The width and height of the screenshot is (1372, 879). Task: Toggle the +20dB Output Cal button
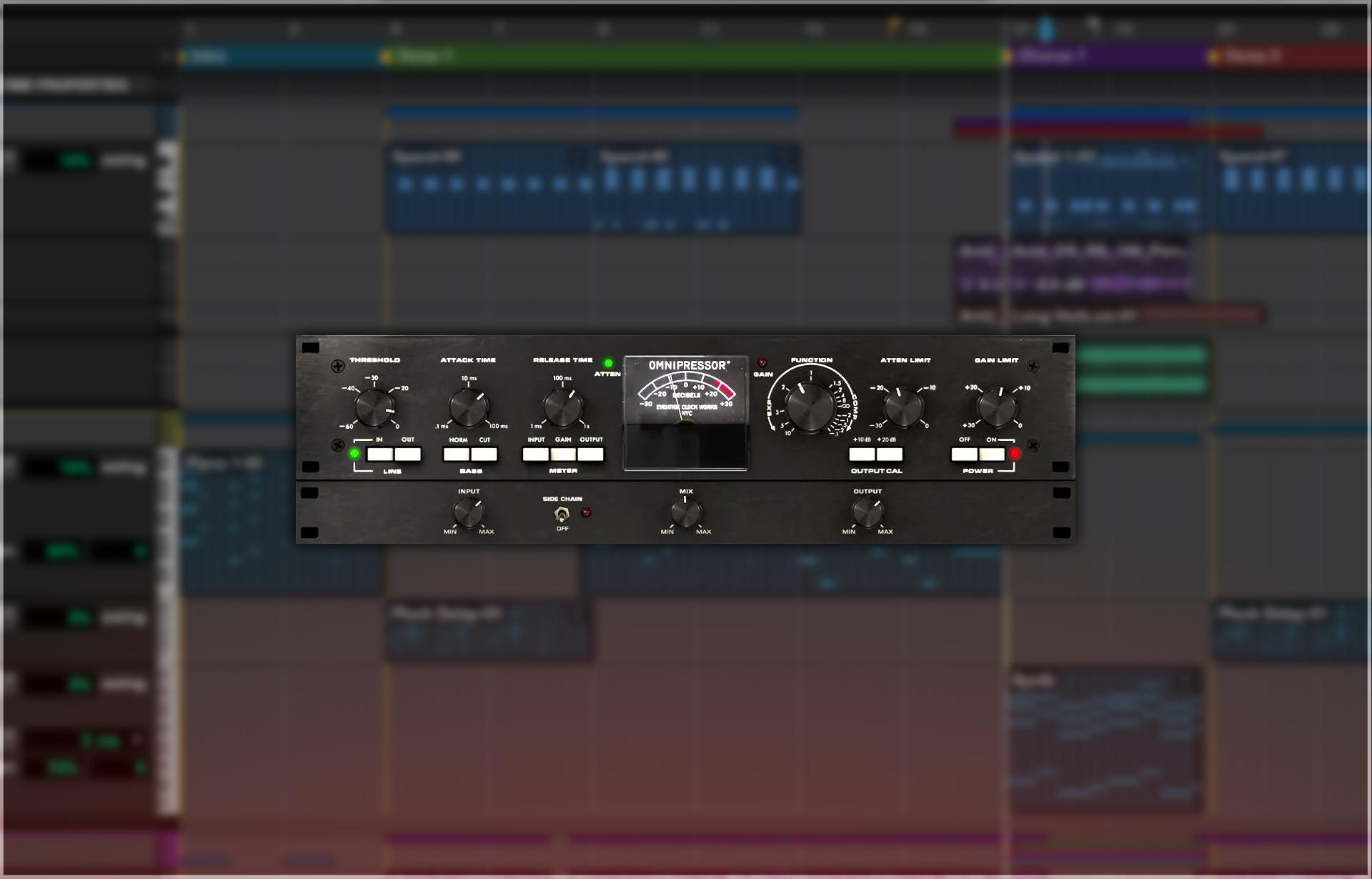890,455
